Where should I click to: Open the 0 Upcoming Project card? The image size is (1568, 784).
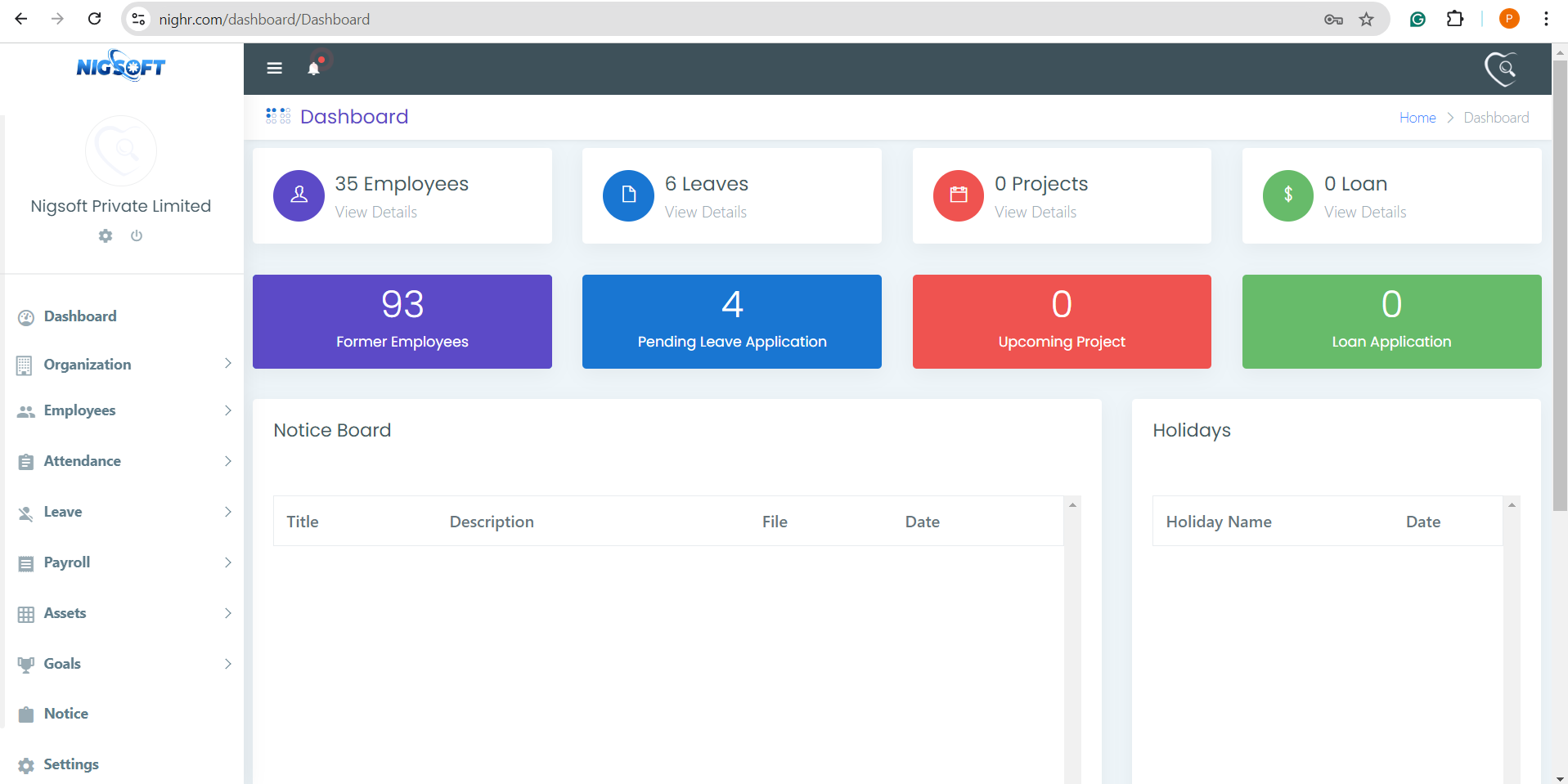pos(1062,321)
